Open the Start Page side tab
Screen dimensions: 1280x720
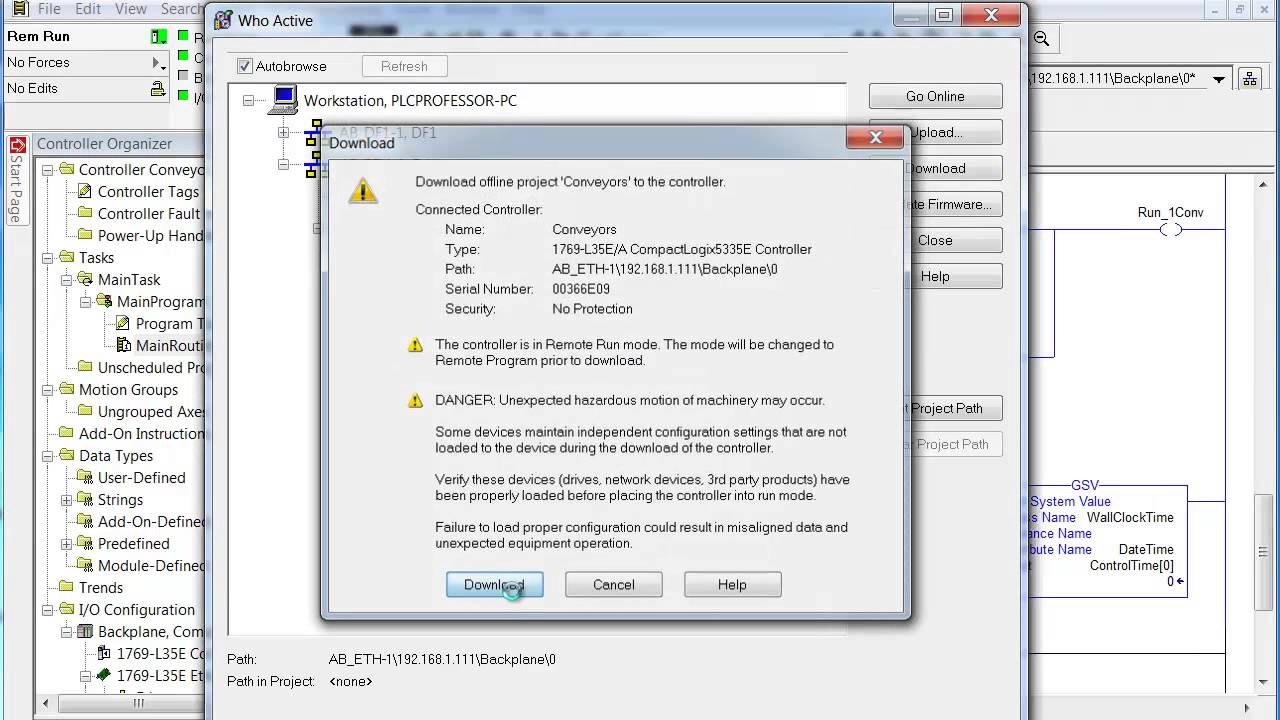pyautogui.click(x=16, y=179)
